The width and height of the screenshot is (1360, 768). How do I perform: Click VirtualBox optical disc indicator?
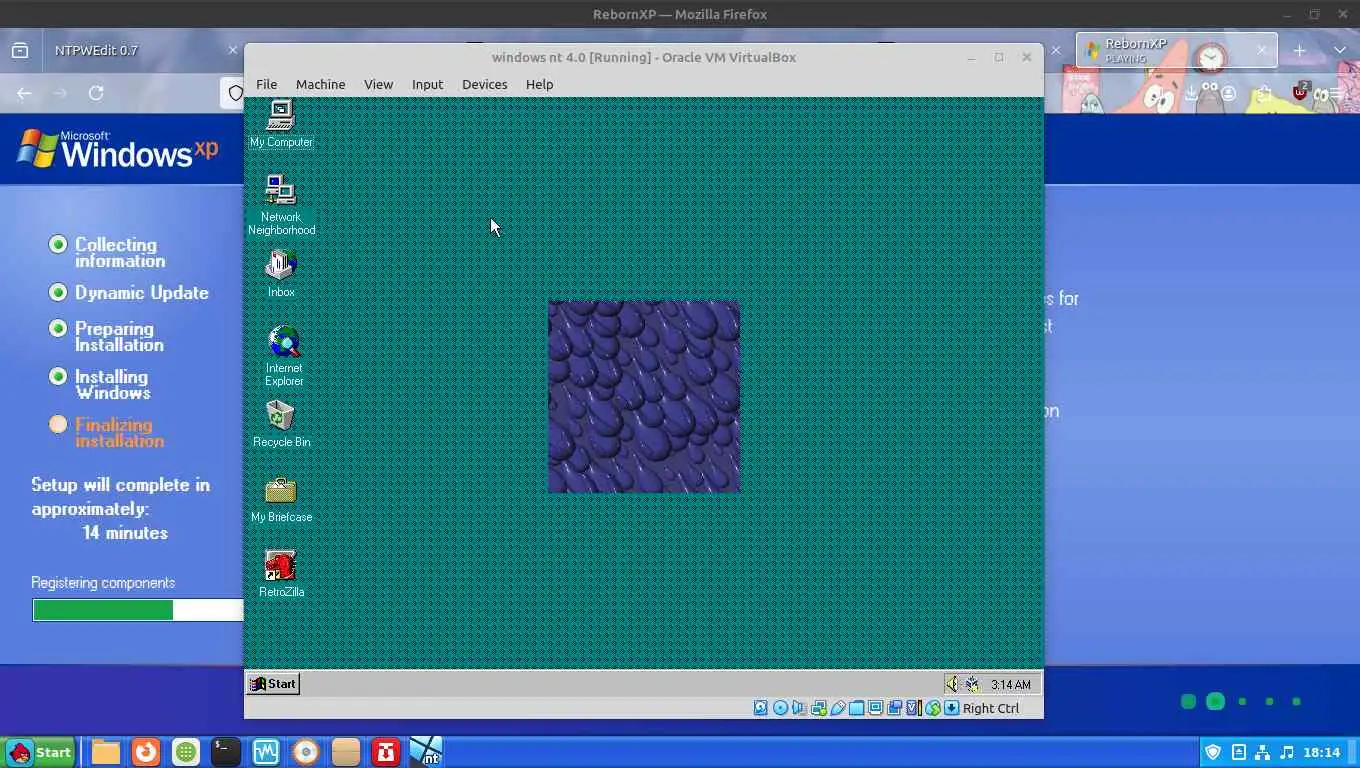point(780,708)
